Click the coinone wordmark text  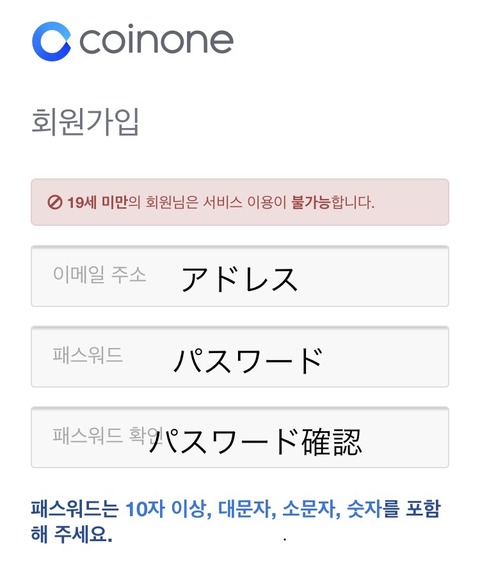(x=156, y=39)
